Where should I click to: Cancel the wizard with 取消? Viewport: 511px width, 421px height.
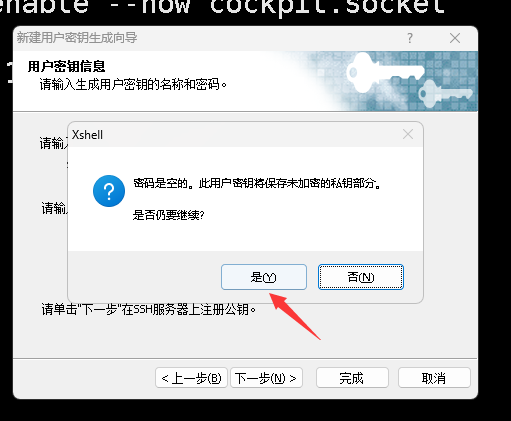point(434,378)
